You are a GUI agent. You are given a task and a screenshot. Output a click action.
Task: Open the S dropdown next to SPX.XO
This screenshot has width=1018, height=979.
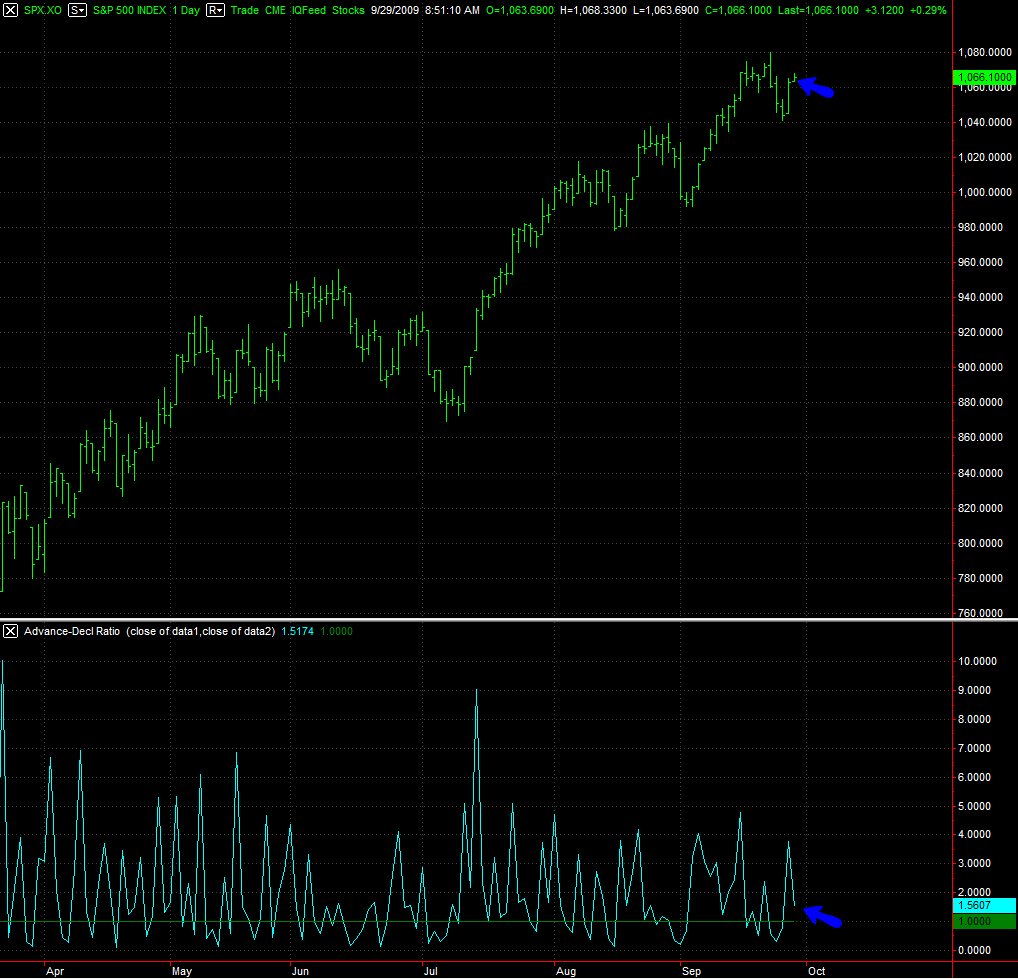pyautogui.click(x=77, y=9)
